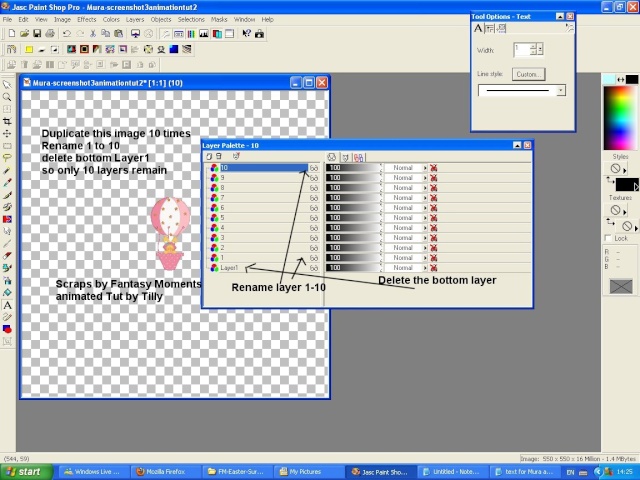
Task: Toggle lock transparency icon for layer 10
Action: click(x=433, y=168)
